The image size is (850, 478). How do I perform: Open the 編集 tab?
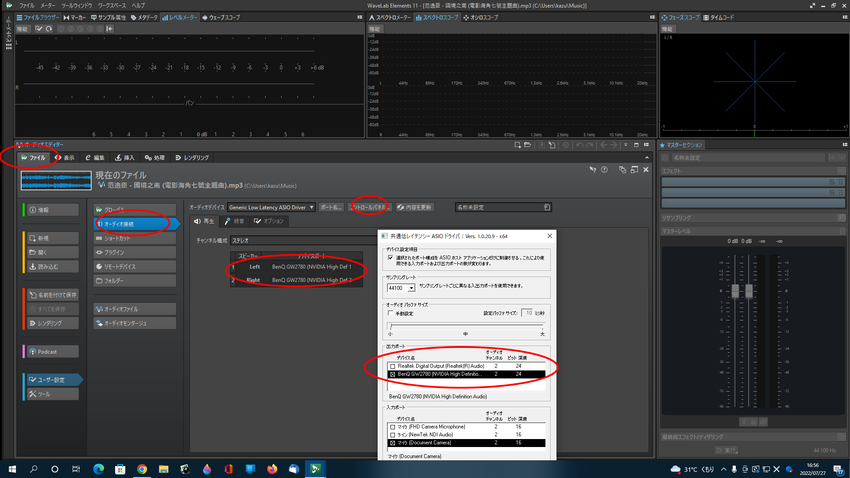click(x=95, y=158)
